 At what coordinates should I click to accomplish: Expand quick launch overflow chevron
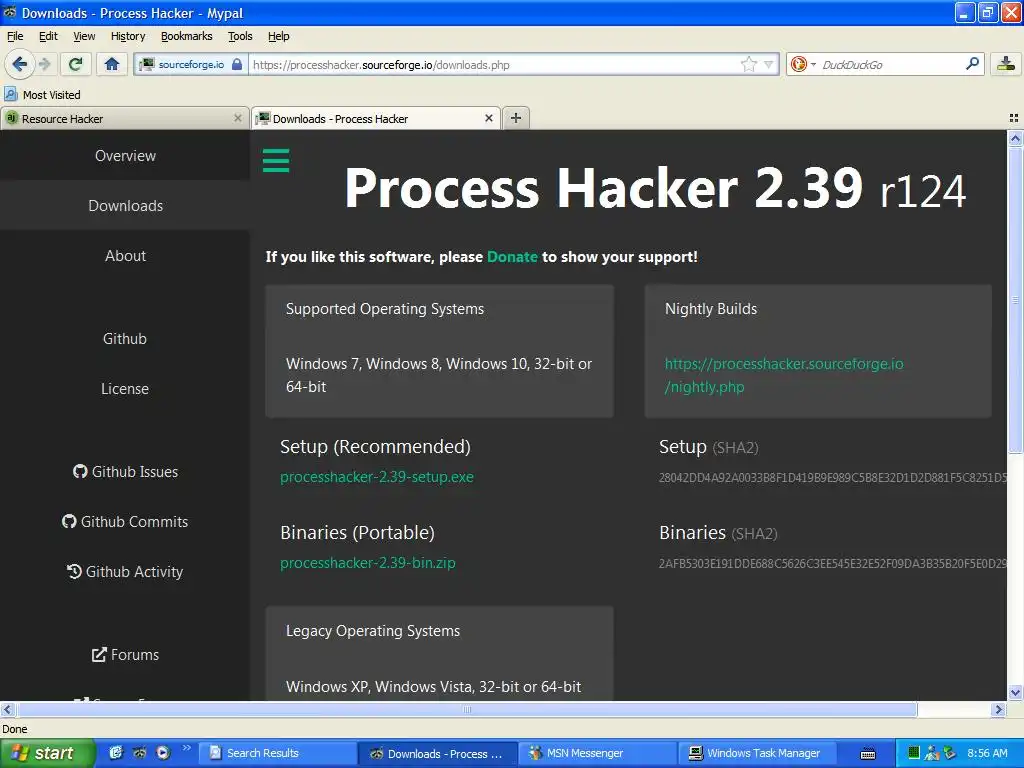pyautogui.click(x=187, y=748)
